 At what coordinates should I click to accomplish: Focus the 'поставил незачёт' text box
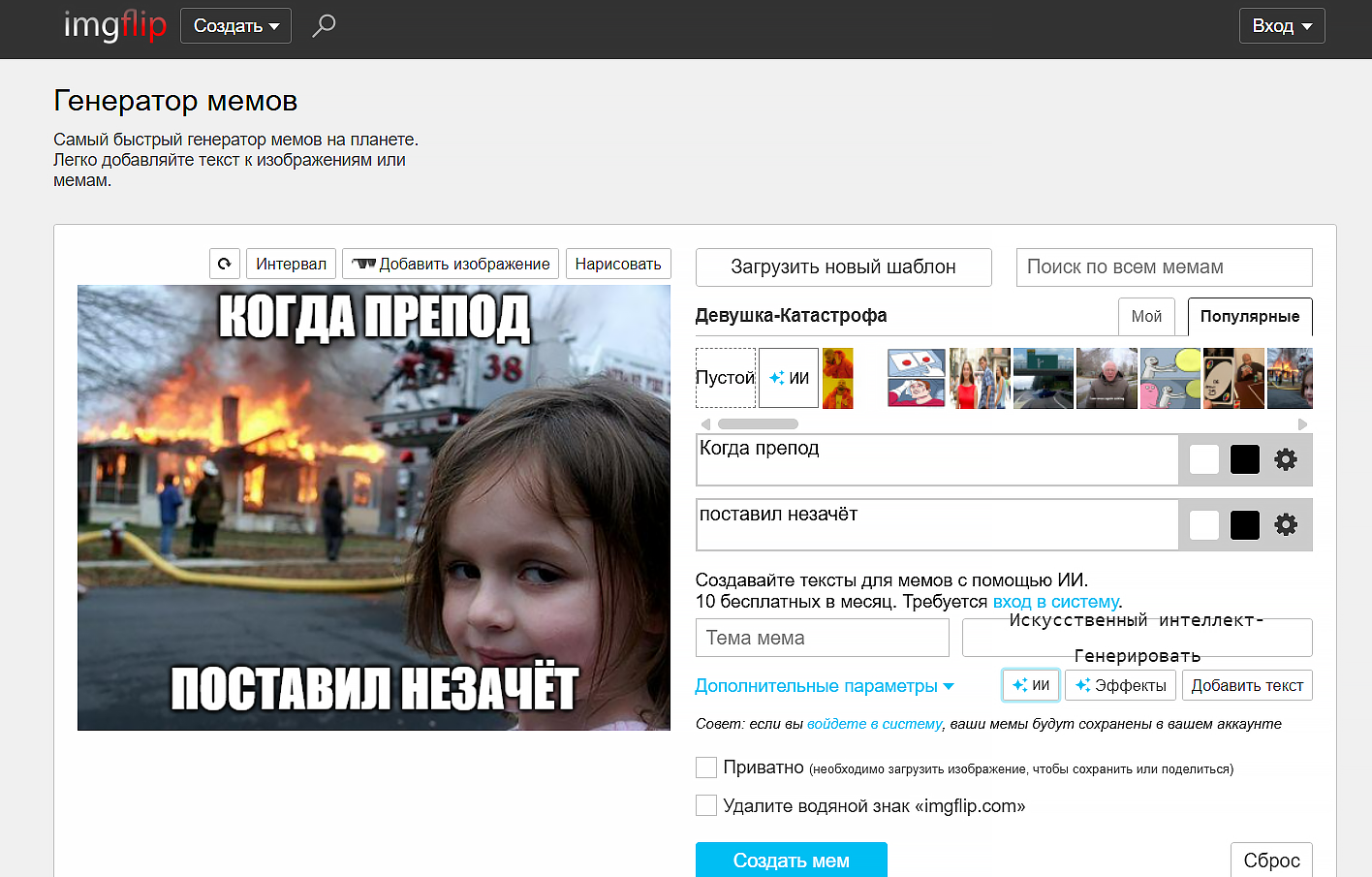tap(937, 525)
